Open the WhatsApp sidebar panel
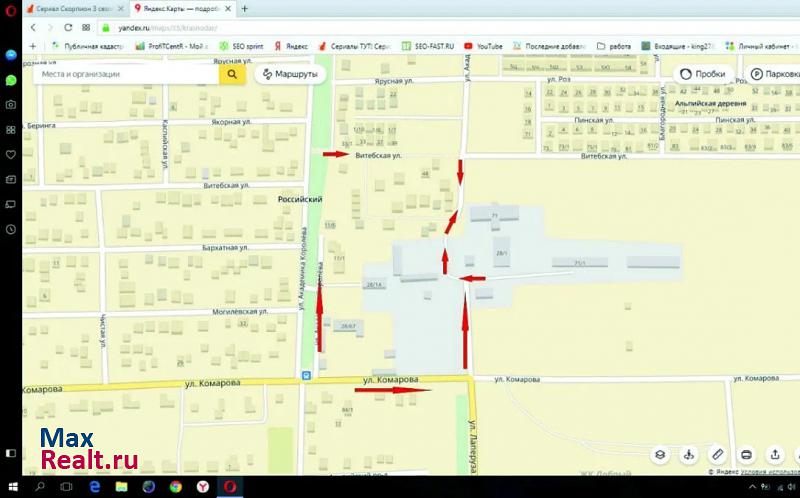 pos(11,79)
